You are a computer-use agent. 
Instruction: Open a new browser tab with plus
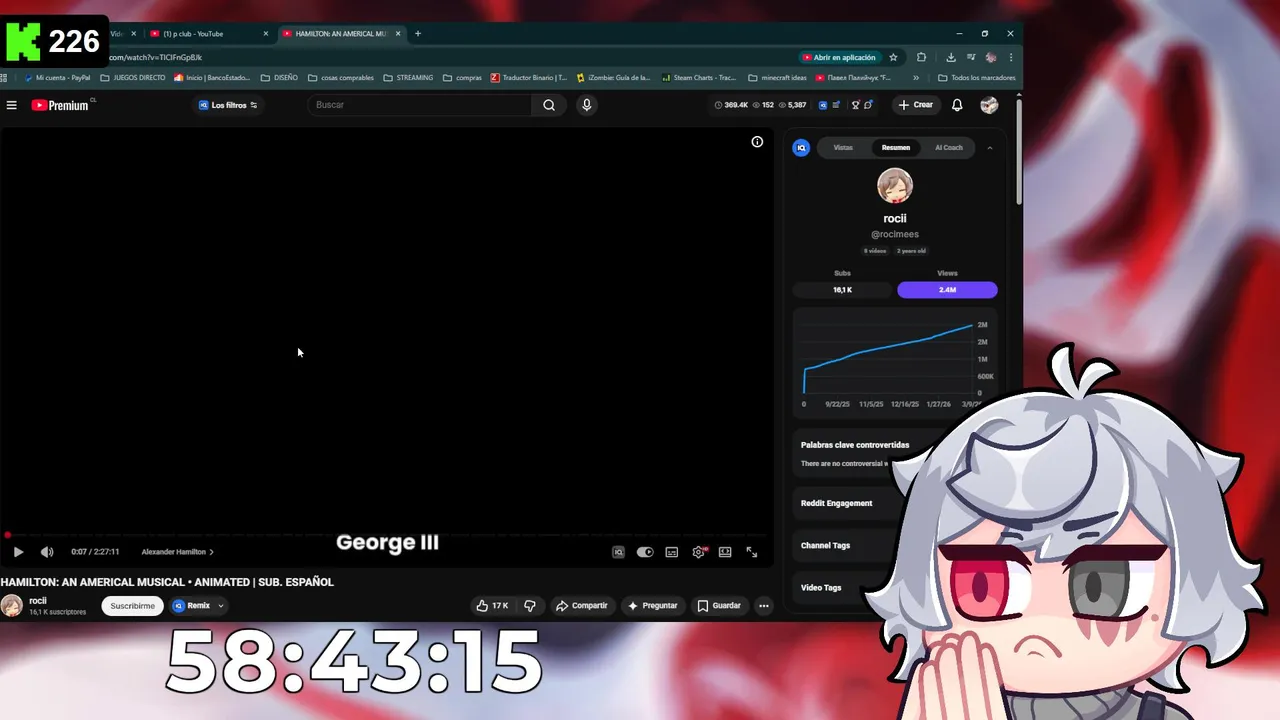(x=418, y=33)
